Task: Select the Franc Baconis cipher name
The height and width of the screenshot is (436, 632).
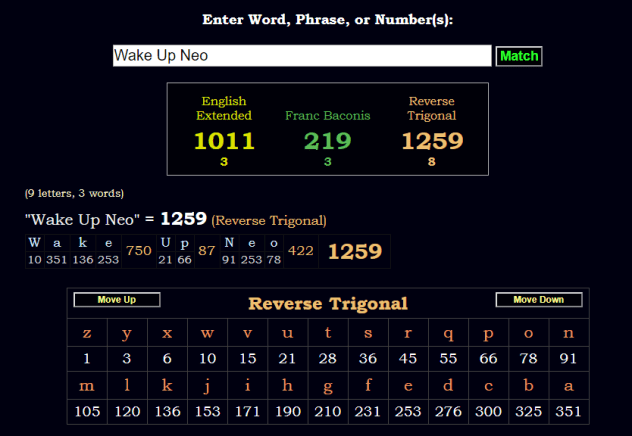Action: [327, 115]
